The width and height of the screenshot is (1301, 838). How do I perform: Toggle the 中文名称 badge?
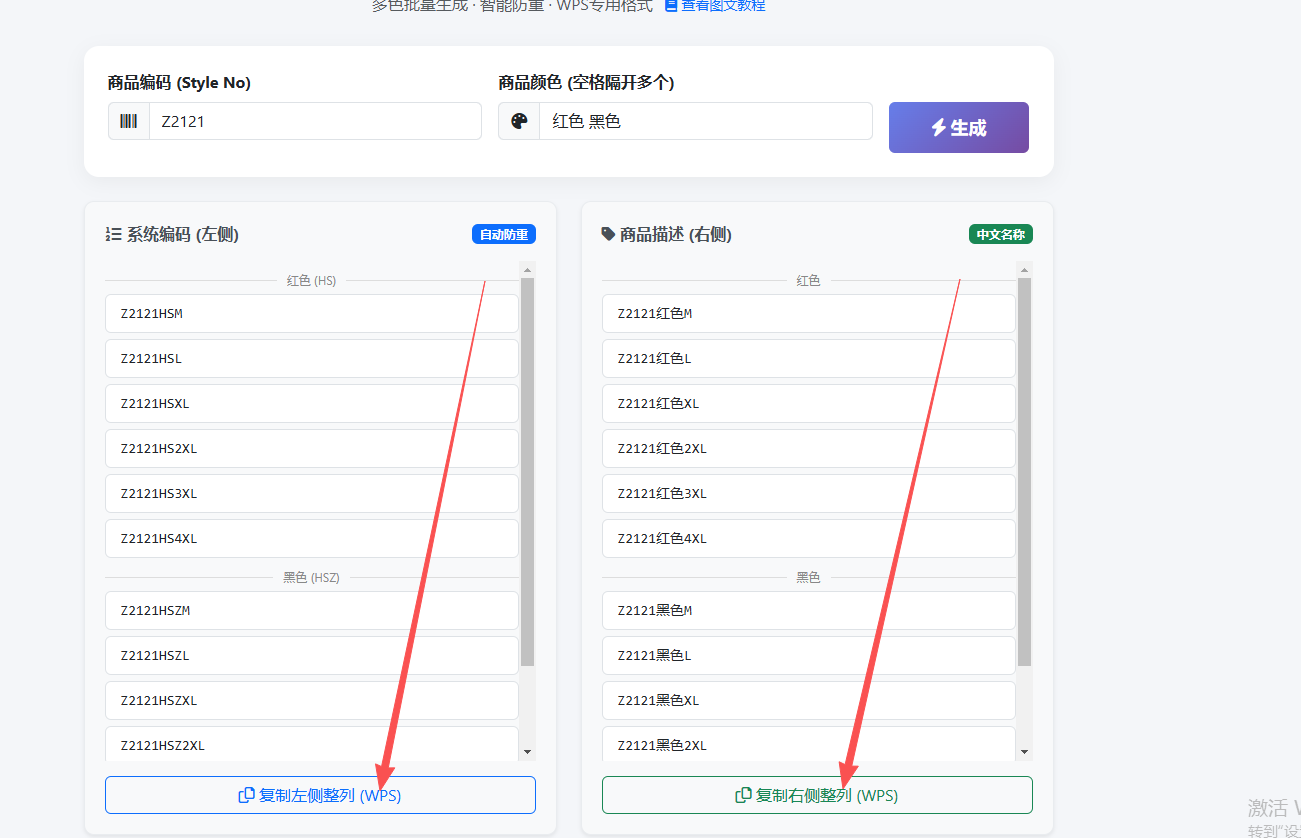point(1001,233)
